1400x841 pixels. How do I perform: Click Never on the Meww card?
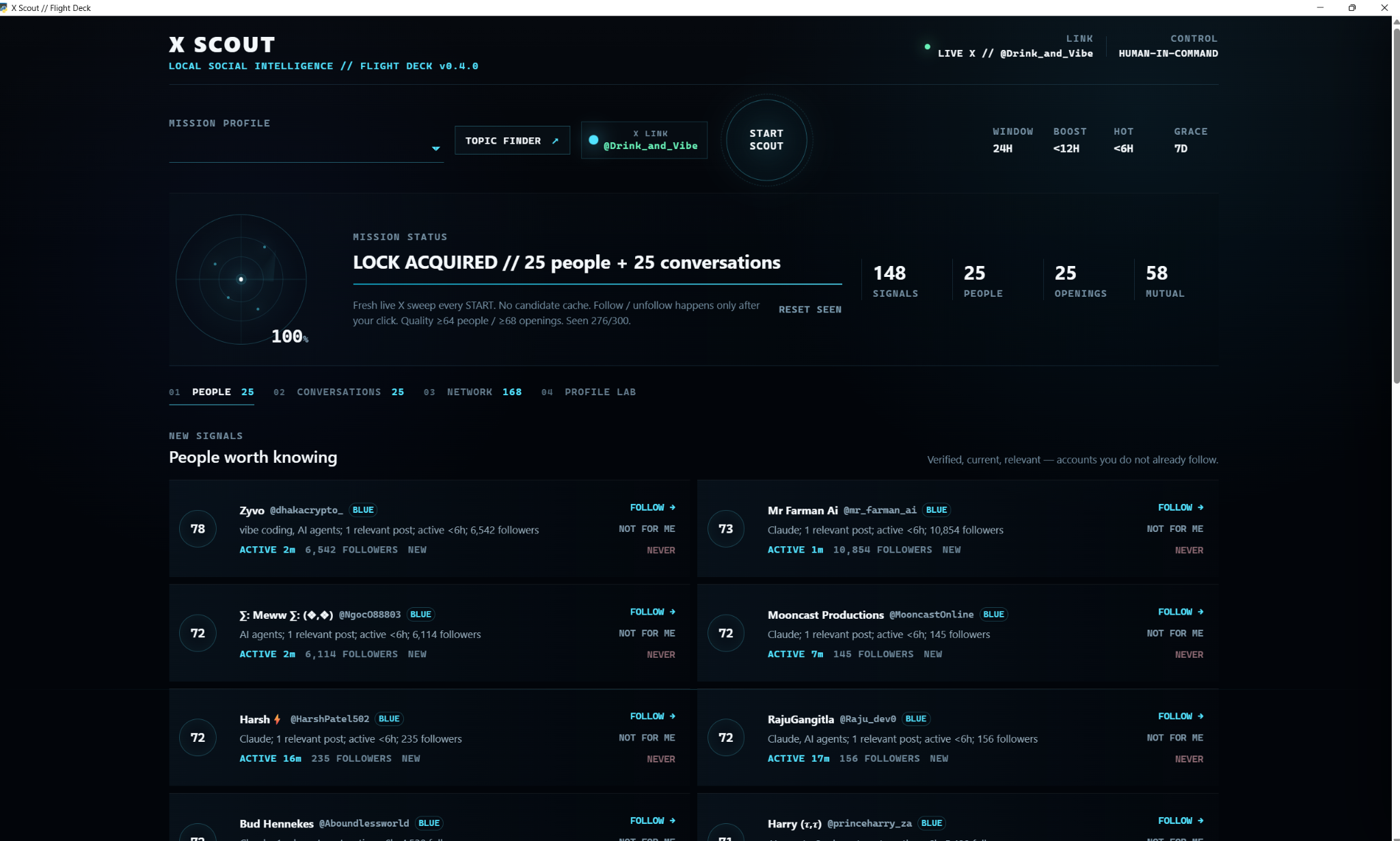[x=661, y=655]
